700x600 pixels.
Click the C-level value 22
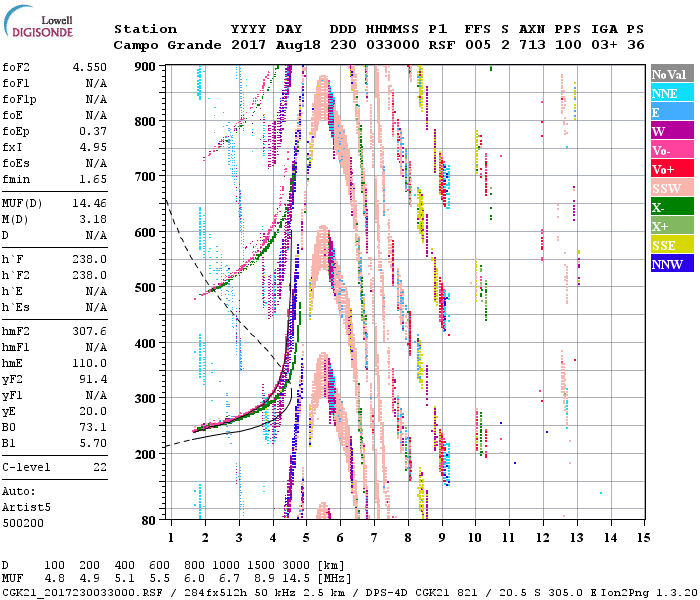coord(100,467)
